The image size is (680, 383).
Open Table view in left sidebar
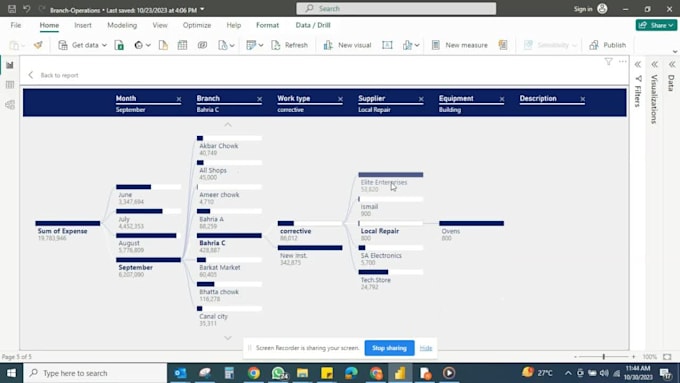click(x=10, y=85)
